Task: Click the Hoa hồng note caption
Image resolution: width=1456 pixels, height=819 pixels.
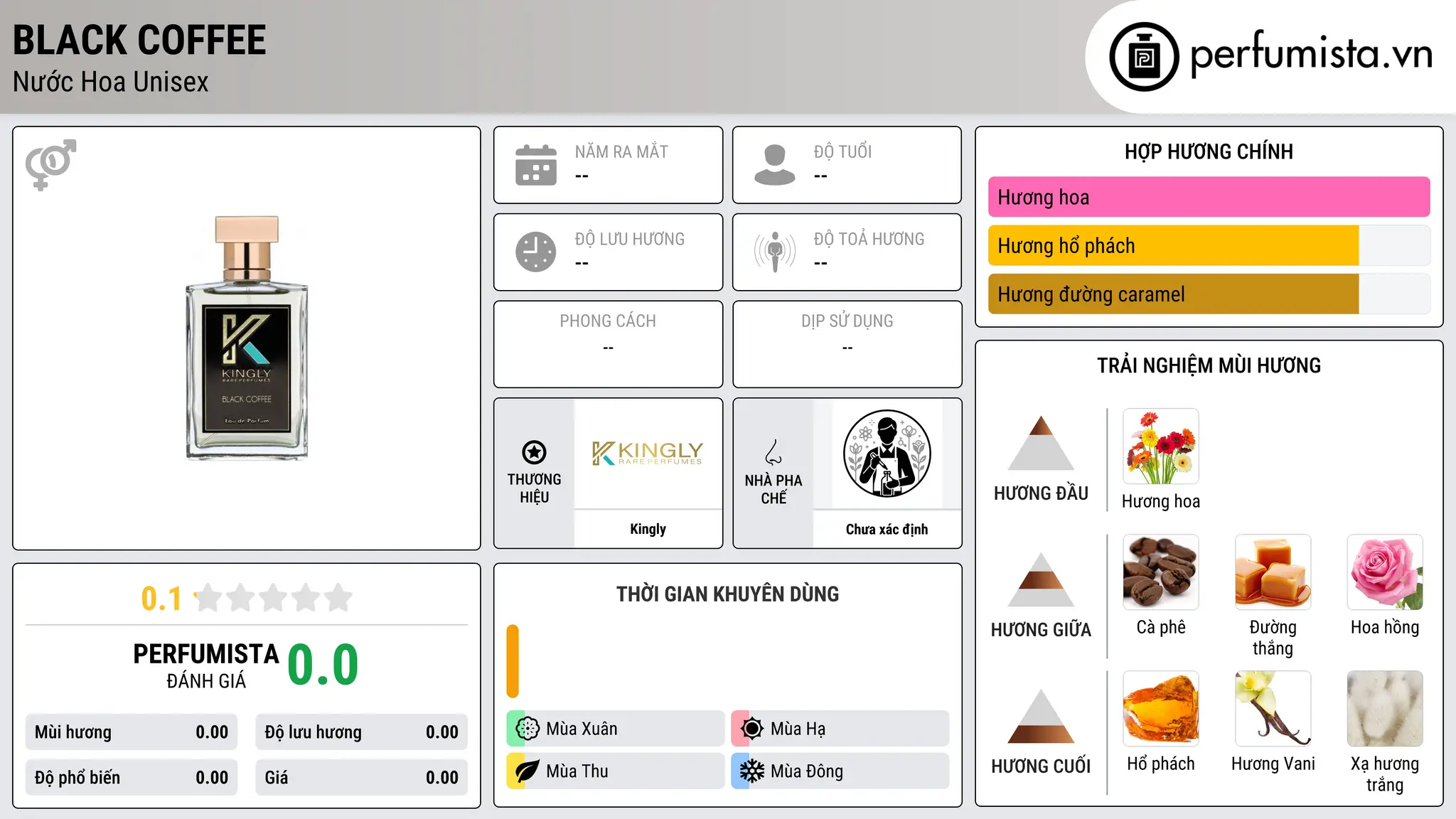Action: coord(1385,627)
